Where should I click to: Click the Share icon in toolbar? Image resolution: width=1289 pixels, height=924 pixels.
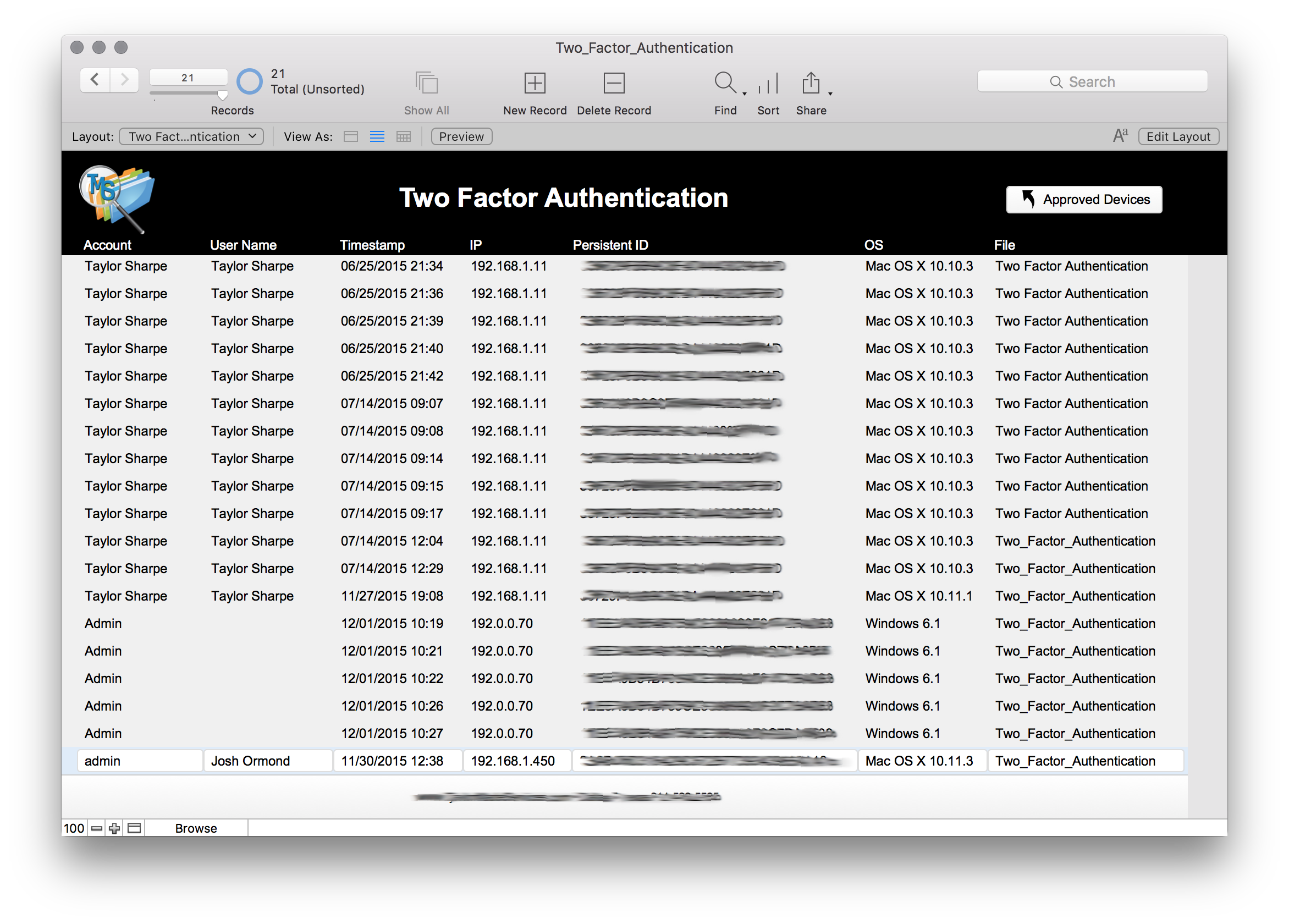coord(811,83)
